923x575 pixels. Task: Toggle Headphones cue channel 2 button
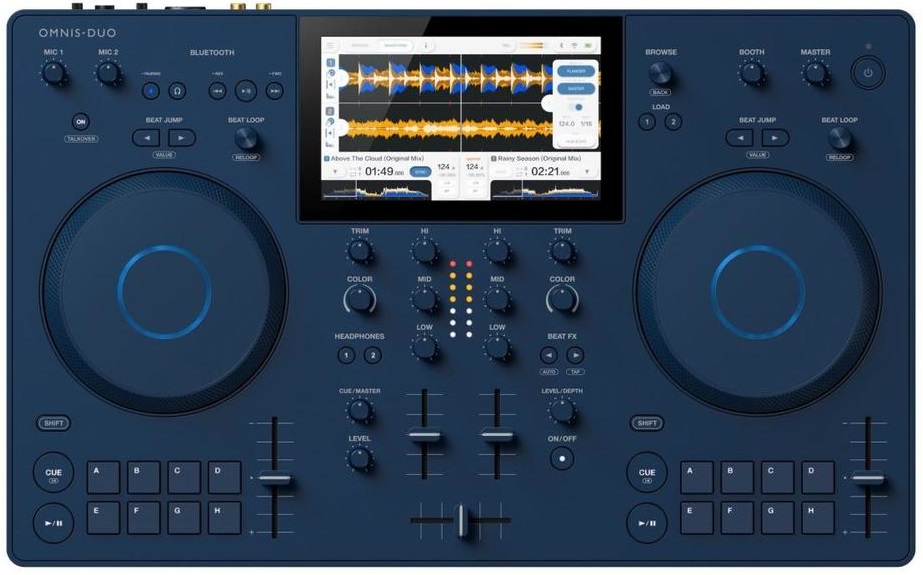pos(373,355)
